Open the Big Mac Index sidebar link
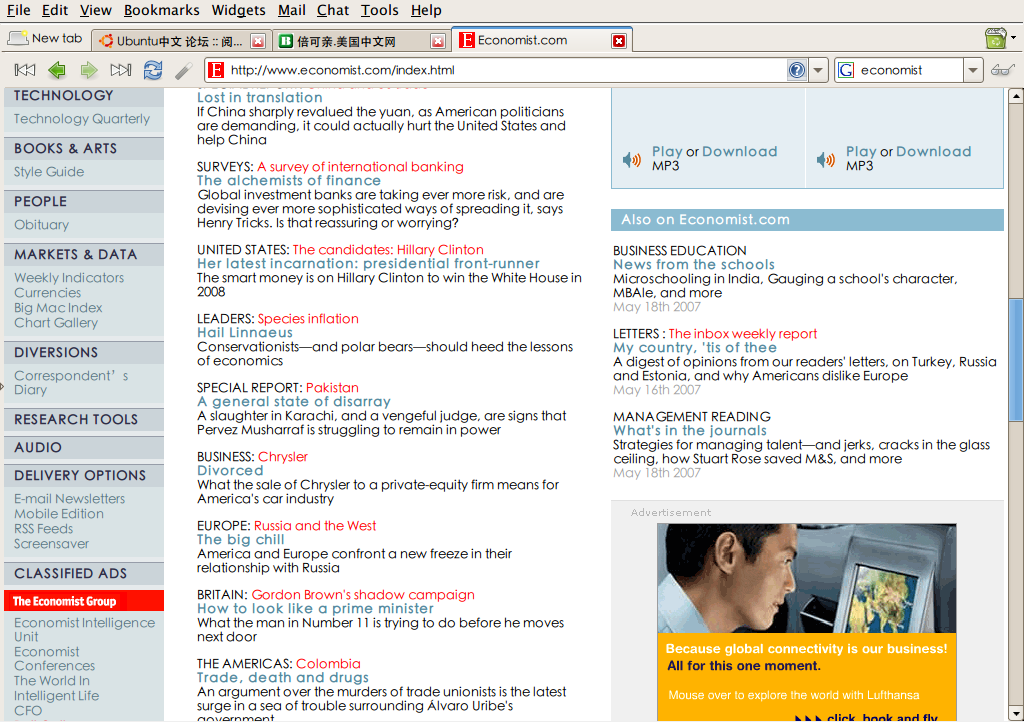Screen dimensions: 1024x722 click(58, 307)
